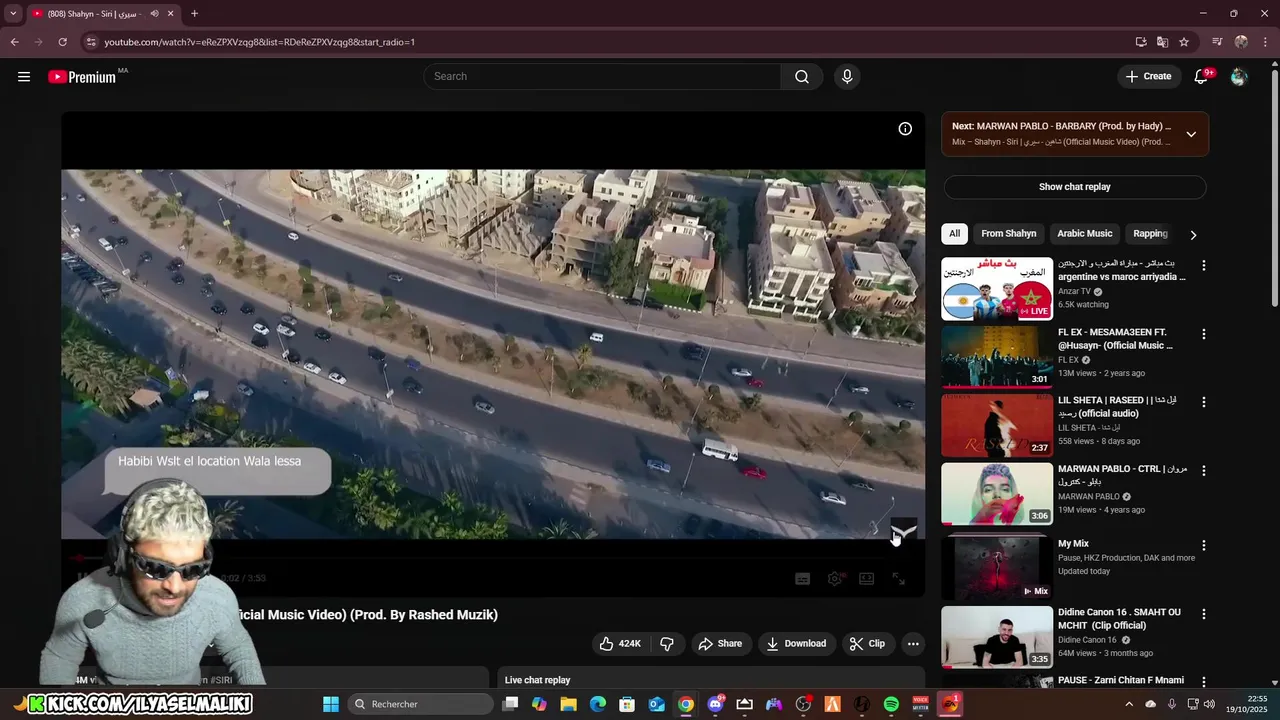The image size is (1280, 720).
Task: Show more filter chips with right arrow
Action: 1193,234
